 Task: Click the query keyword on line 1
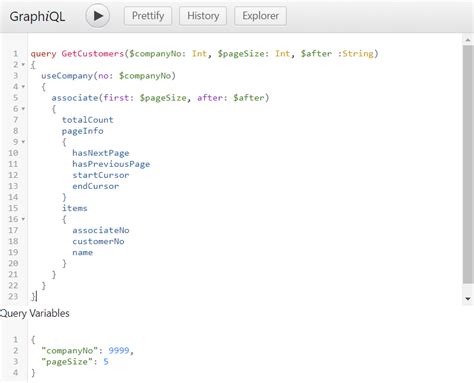point(43,54)
